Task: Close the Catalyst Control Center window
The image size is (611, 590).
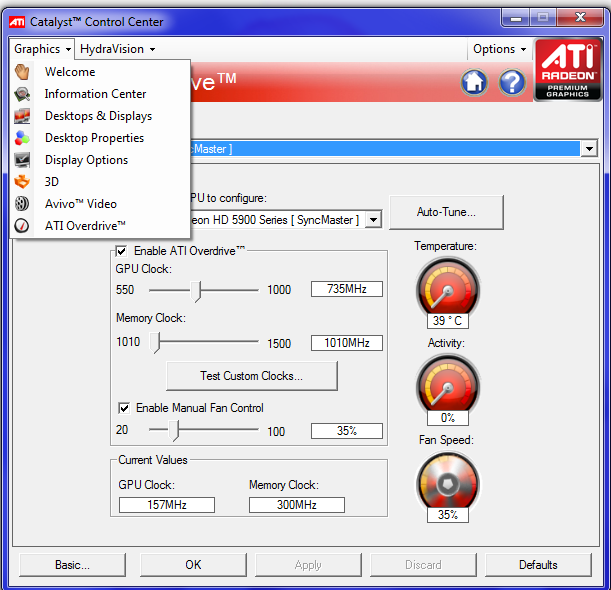Action: point(580,18)
